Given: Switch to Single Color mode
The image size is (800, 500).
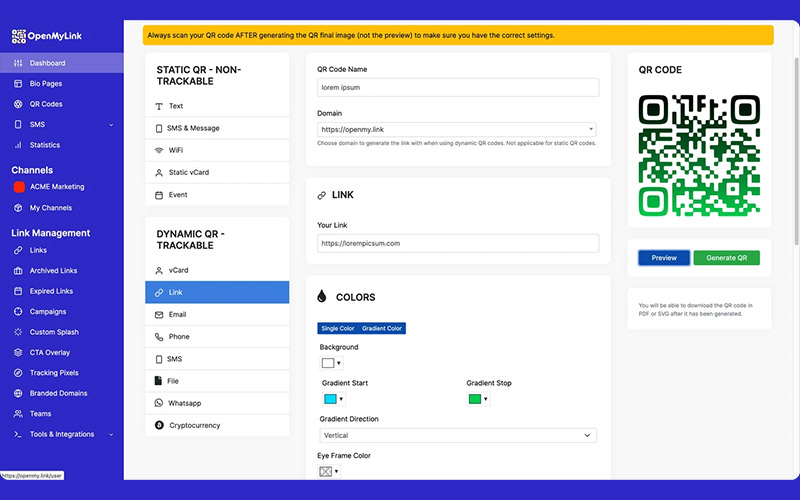Looking at the screenshot, I should (338, 329).
